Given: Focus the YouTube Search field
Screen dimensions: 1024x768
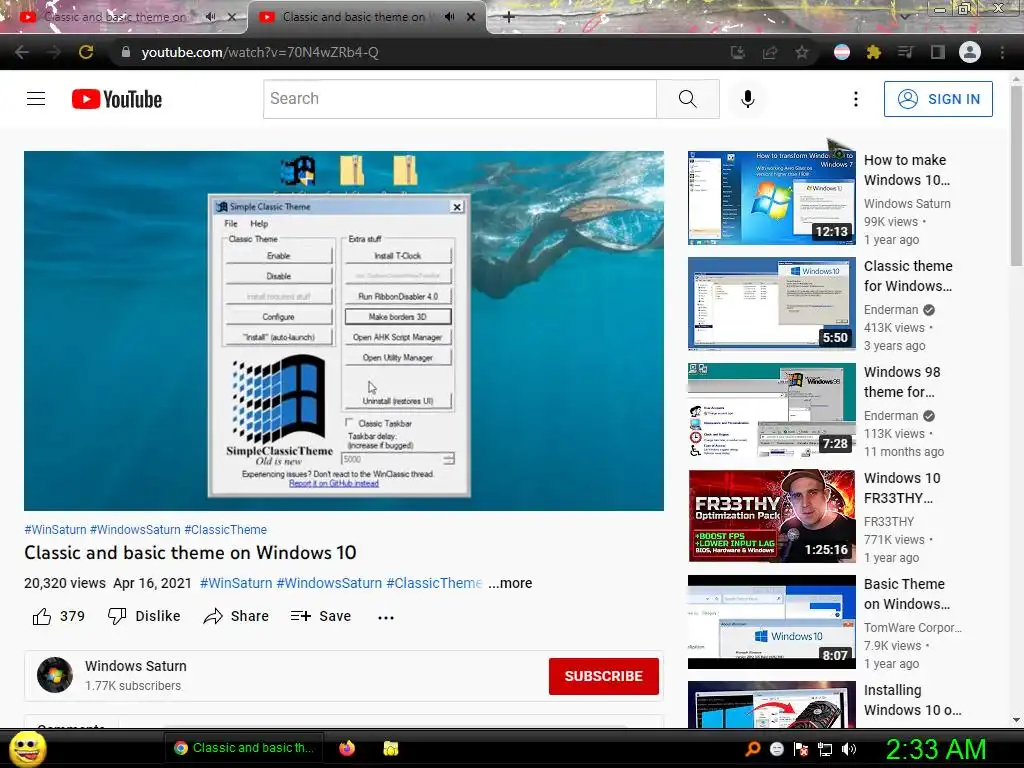Looking at the screenshot, I should pyautogui.click(x=460, y=99).
